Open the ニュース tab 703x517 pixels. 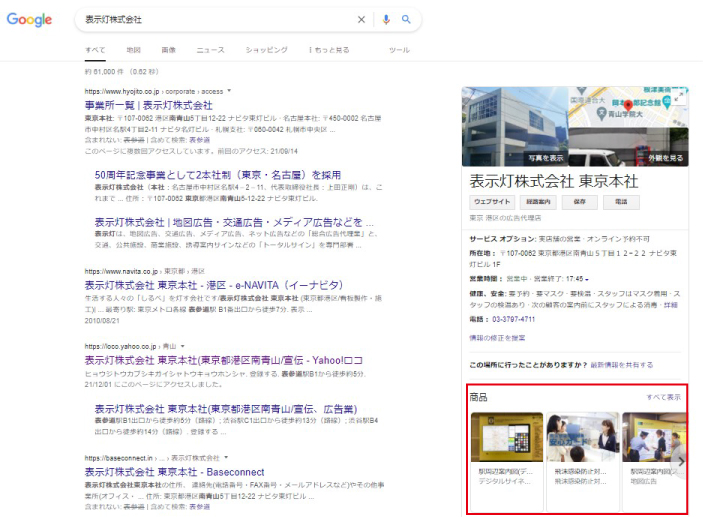coord(210,50)
